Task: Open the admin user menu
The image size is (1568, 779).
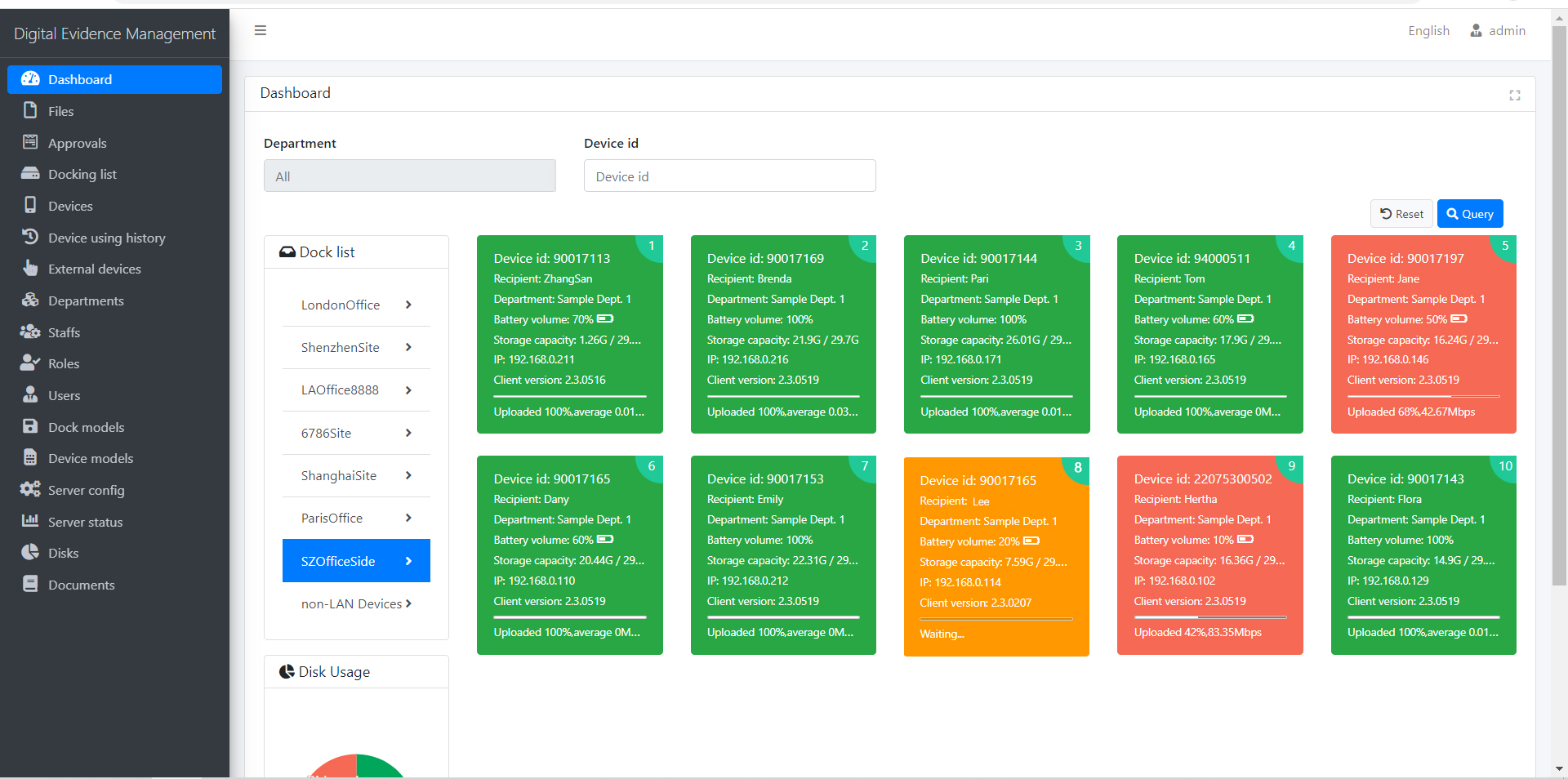Action: click(x=1498, y=31)
